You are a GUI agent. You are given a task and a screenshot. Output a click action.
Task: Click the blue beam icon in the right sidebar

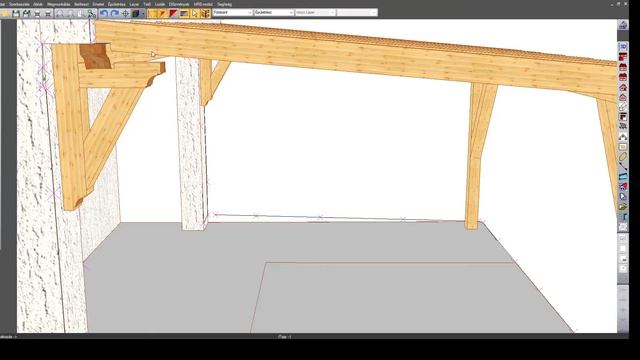pos(623,177)
